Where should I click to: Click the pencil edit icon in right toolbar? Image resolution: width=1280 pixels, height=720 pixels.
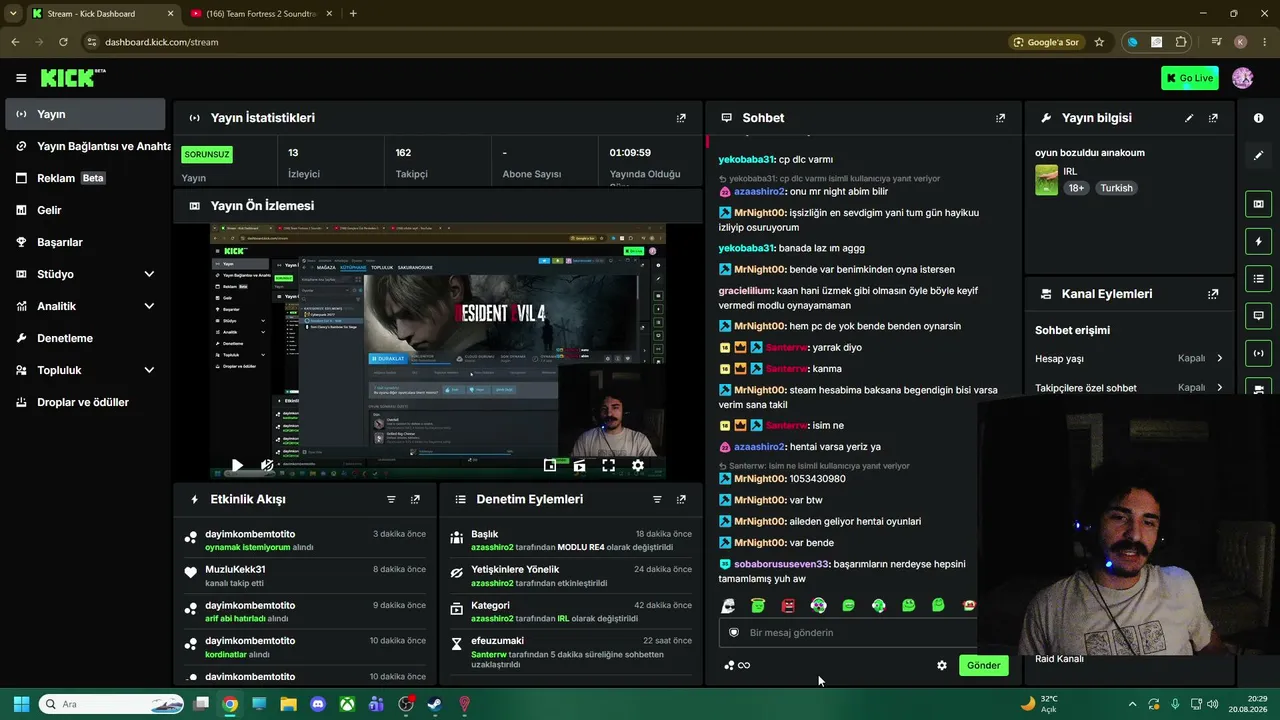point(1258,156)
